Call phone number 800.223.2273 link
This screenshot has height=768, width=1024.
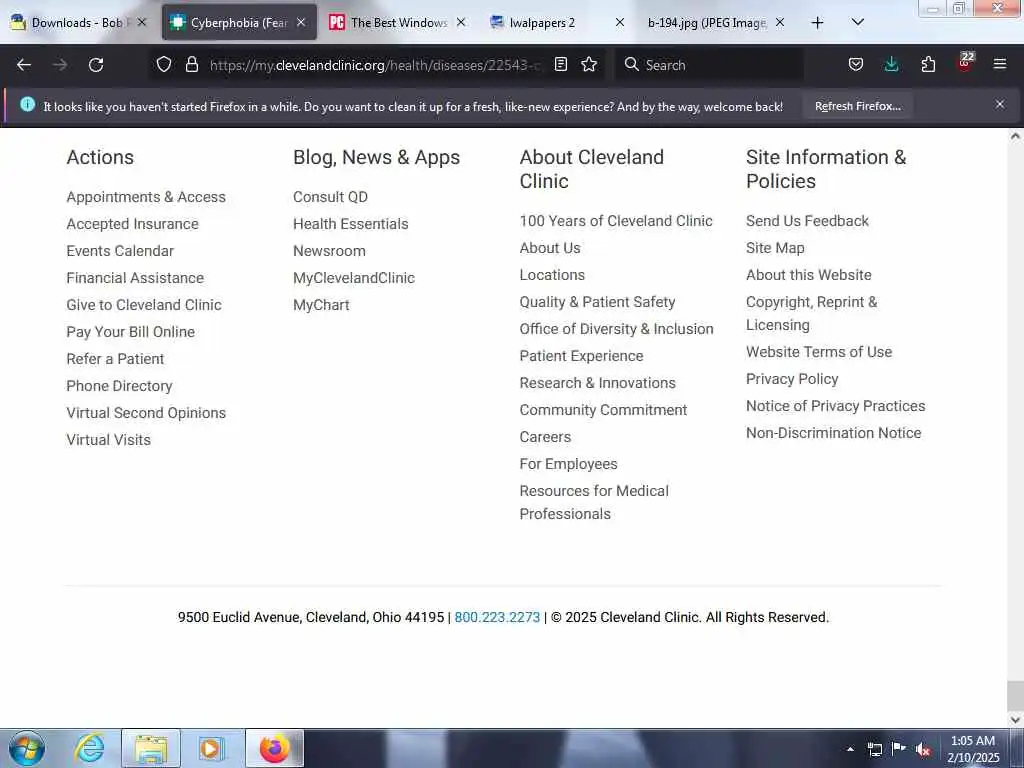(x=497, y=617)
